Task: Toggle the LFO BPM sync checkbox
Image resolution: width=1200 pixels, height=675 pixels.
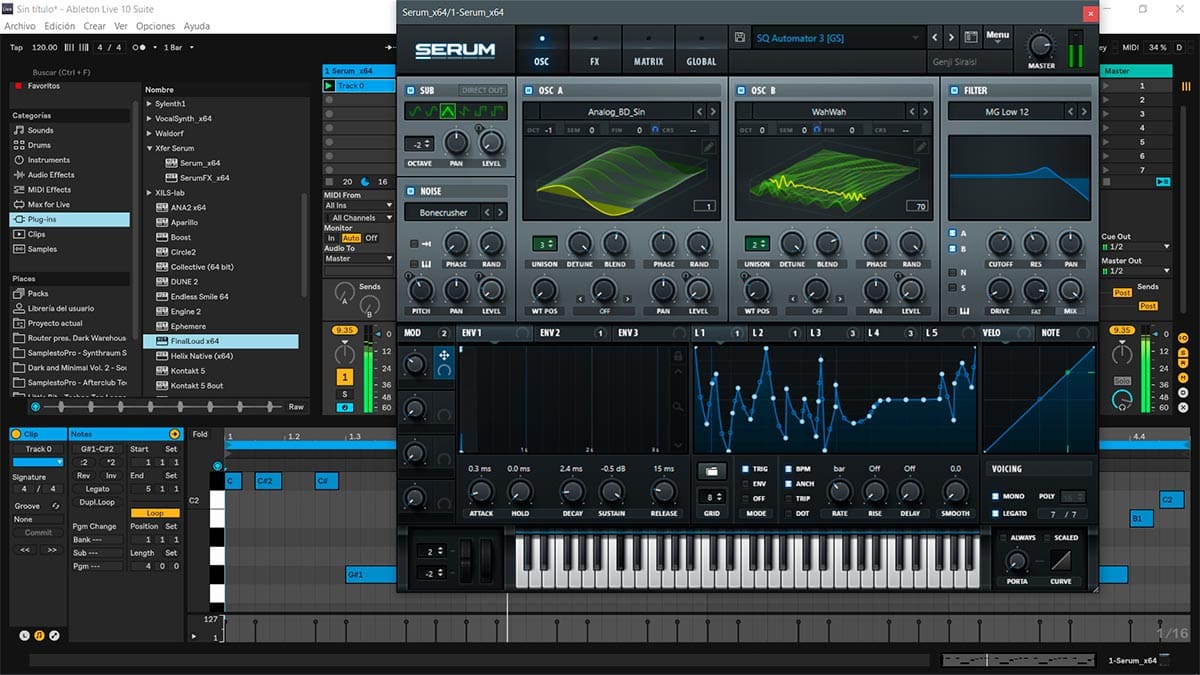Action: coord(788,469)
